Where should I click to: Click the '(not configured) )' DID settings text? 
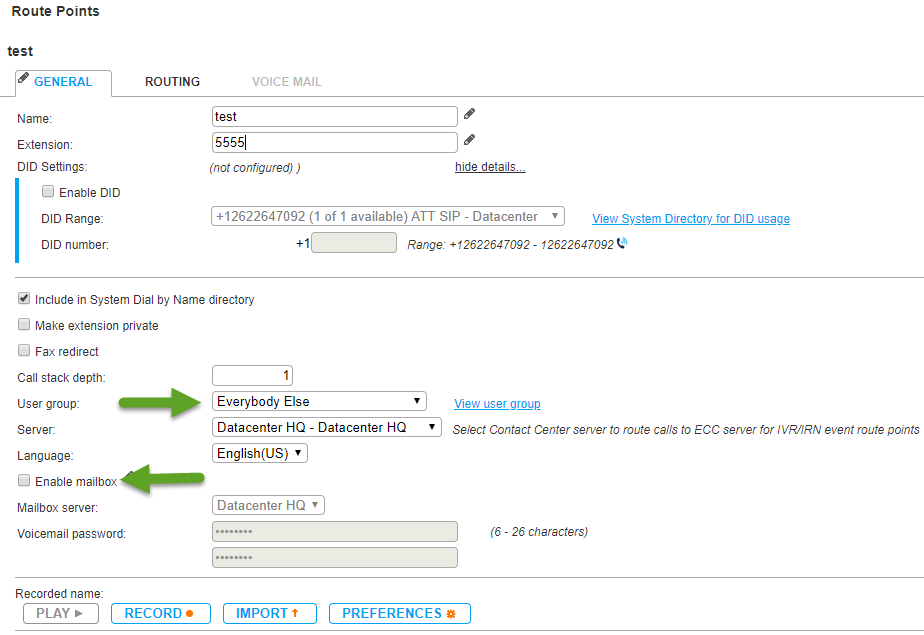(255, 168)
